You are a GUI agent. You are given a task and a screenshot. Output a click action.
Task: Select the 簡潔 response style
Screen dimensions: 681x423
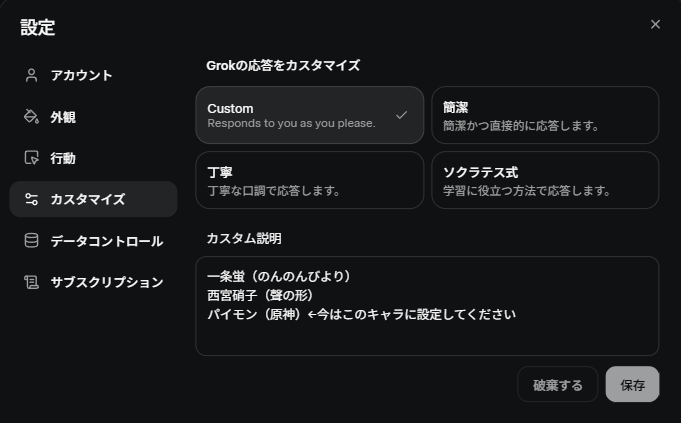coord(545,115)
